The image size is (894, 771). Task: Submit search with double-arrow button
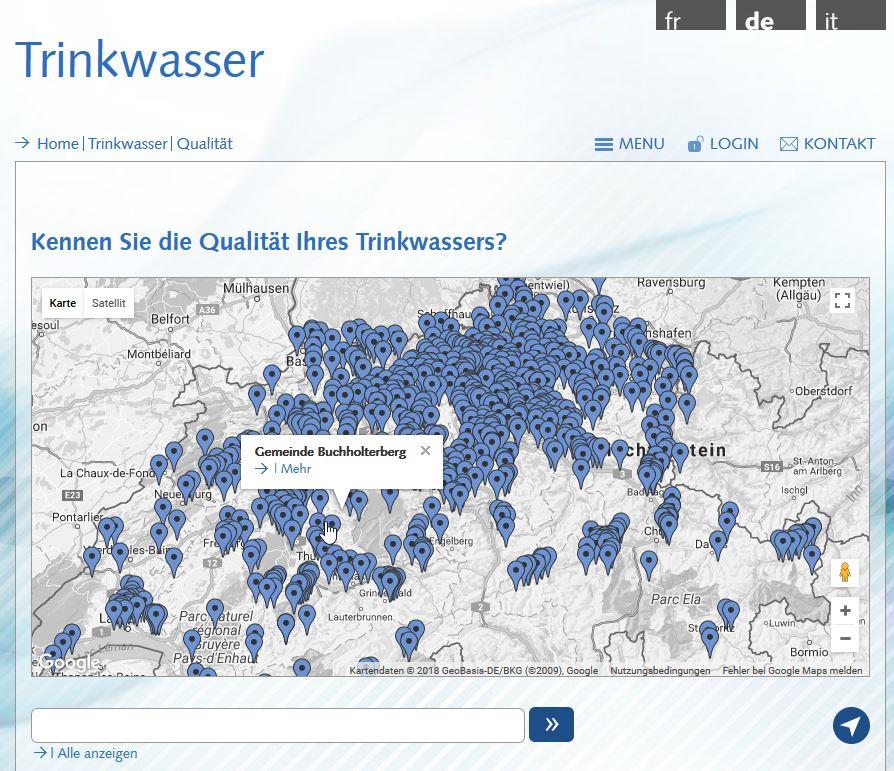click(x=551, y=725)
